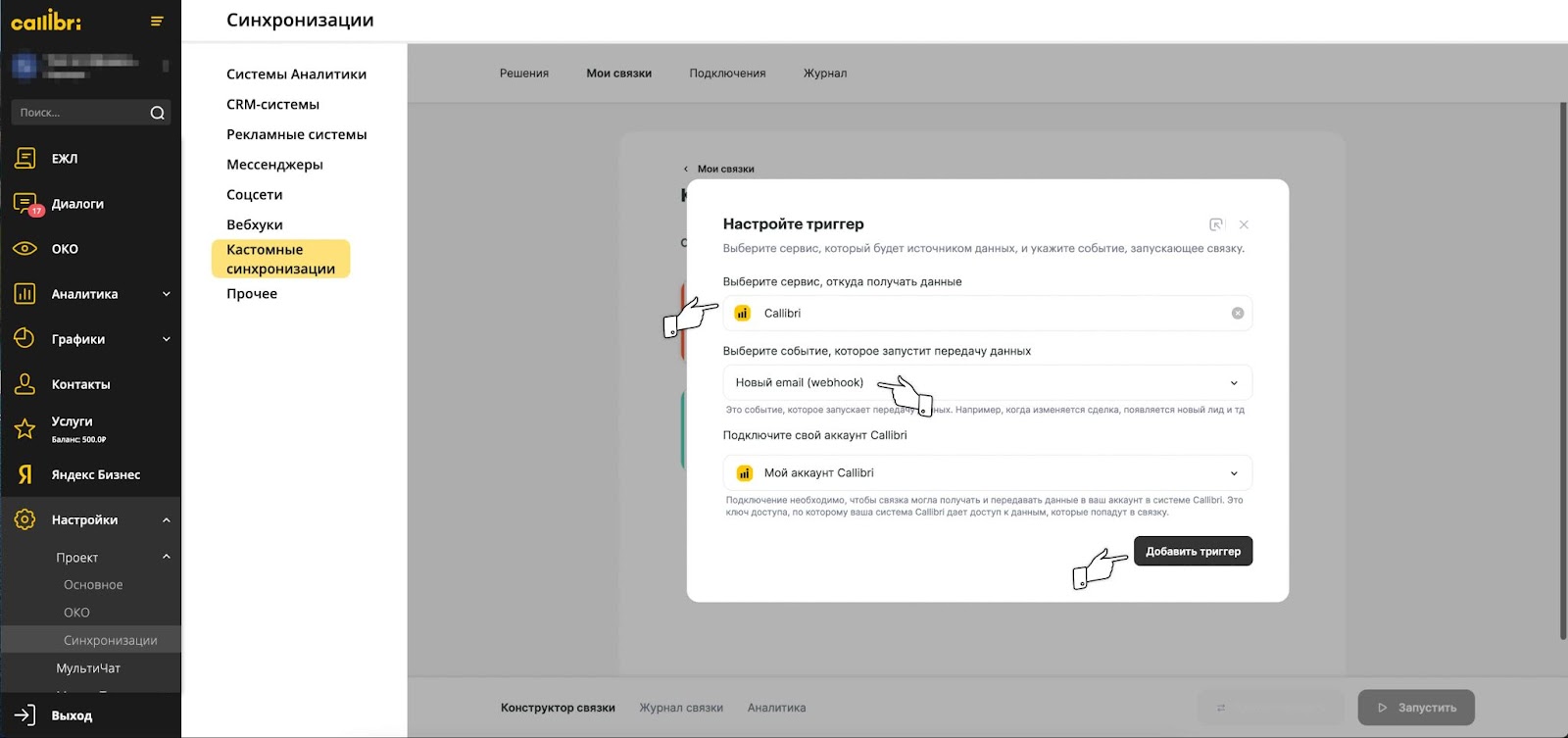Select Вебхуки category
The image size is (1568, 738).
(x=254, y=225)
